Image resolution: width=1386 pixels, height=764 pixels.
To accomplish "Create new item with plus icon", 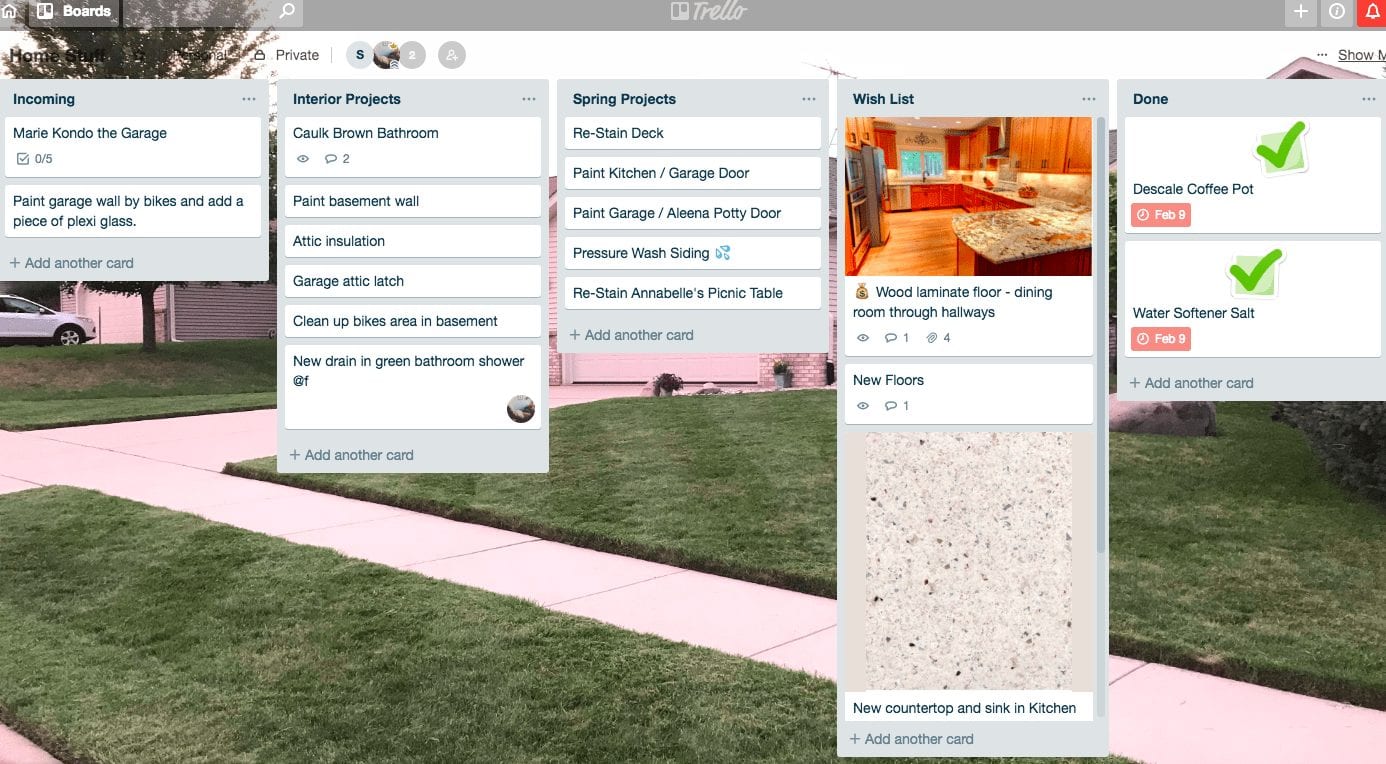I will 1300,11.
